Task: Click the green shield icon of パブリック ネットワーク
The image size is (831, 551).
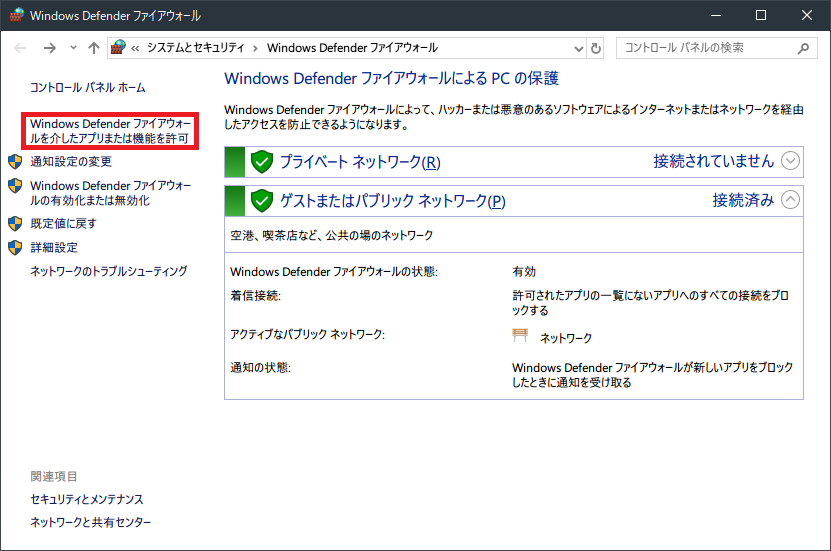Action: (262, 201)
